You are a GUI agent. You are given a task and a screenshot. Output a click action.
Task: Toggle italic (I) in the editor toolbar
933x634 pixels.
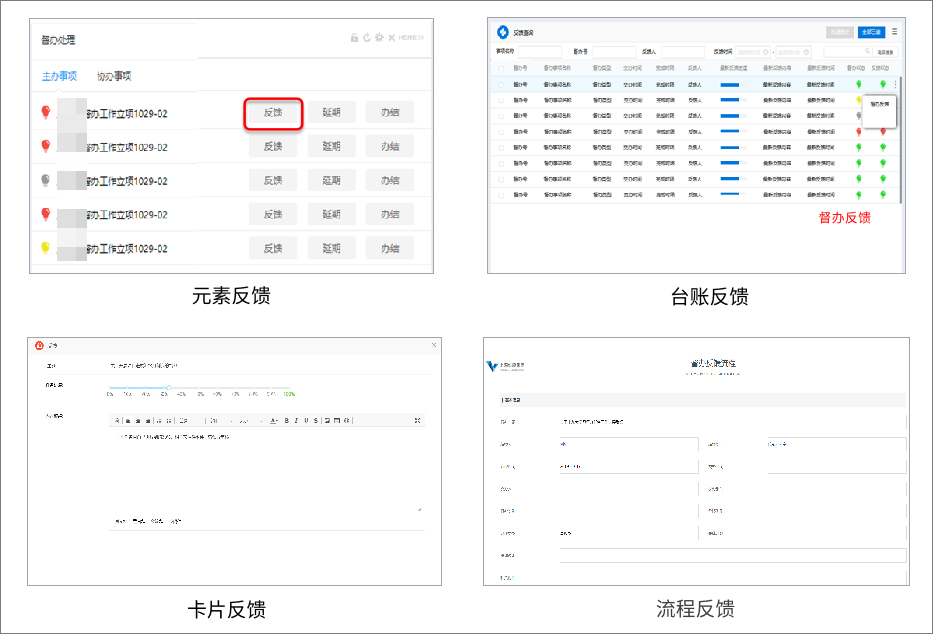[296, 420]
